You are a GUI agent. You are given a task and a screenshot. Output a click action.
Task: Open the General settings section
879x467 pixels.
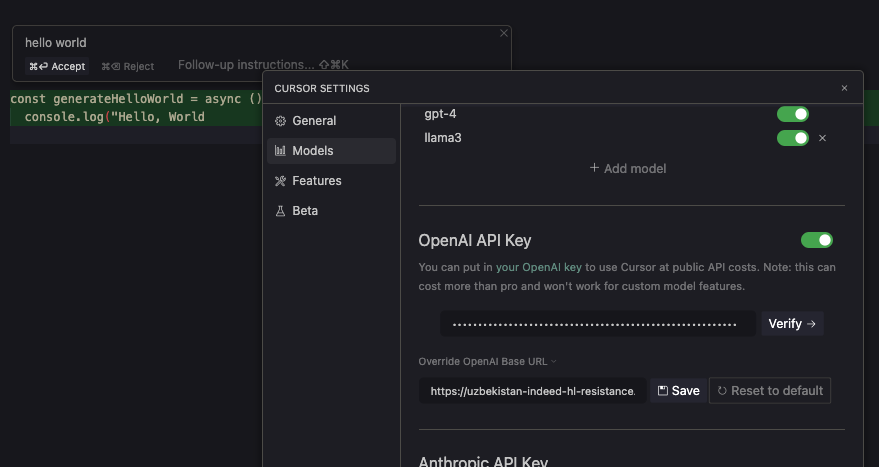(x=331, y=121)
